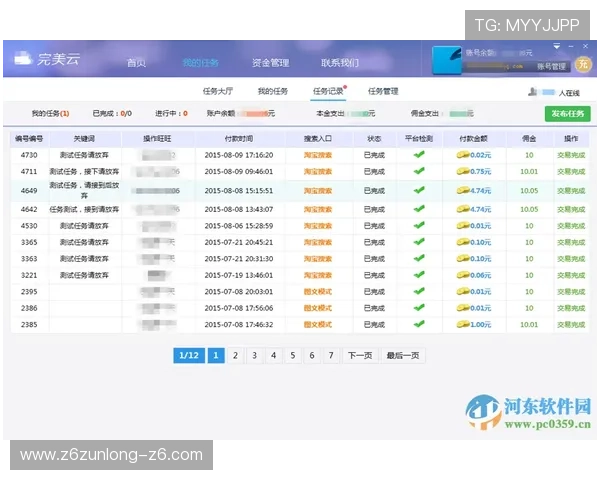Go to page 3
The image size is (600, 480).
tap(254, 356)
